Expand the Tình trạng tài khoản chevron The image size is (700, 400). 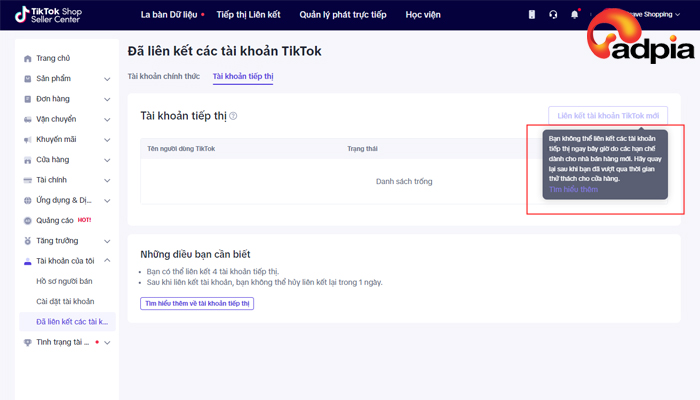point(107,342)
